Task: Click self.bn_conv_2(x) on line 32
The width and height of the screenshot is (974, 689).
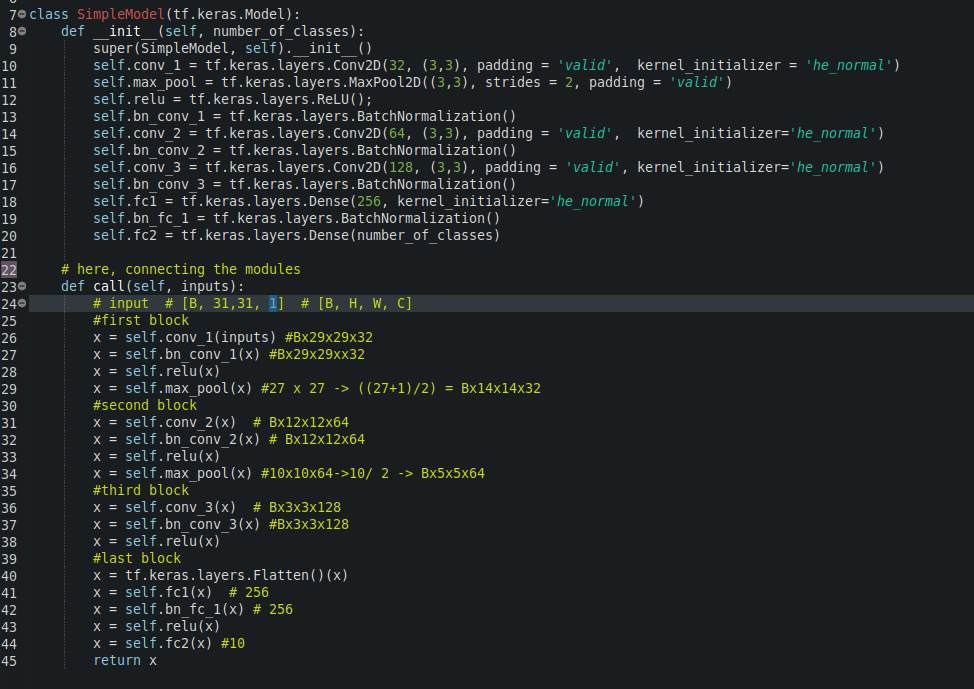Action: coord(193,439)
